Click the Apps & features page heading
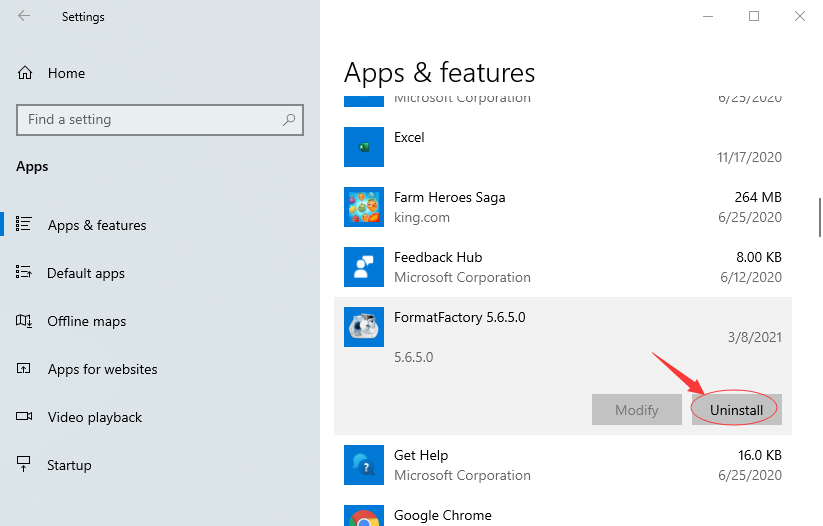 (x=439, y=73)
